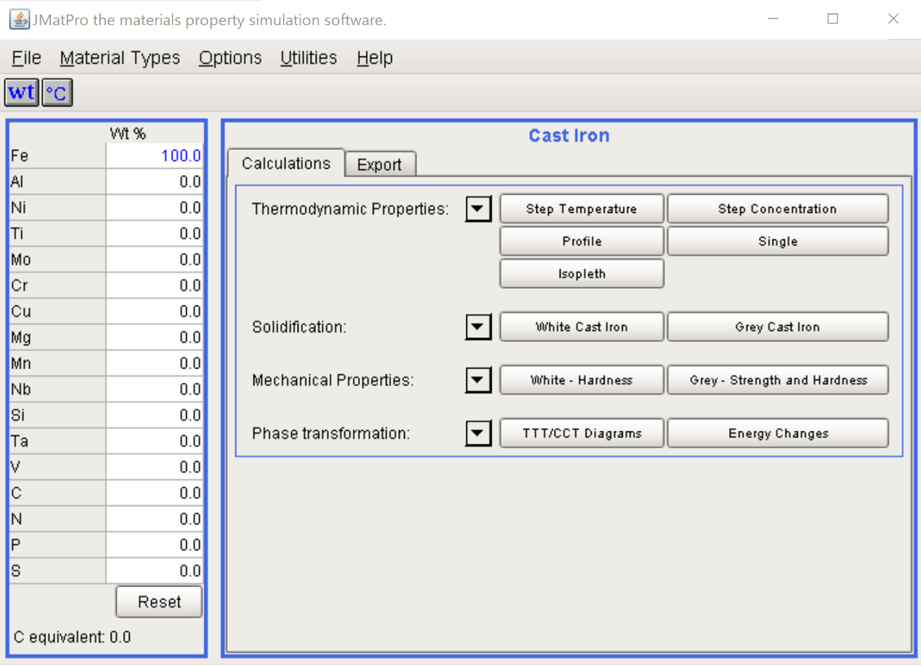Minimize the JMatPro window
This screenshot has width=921, height=665.
point(773,19)
